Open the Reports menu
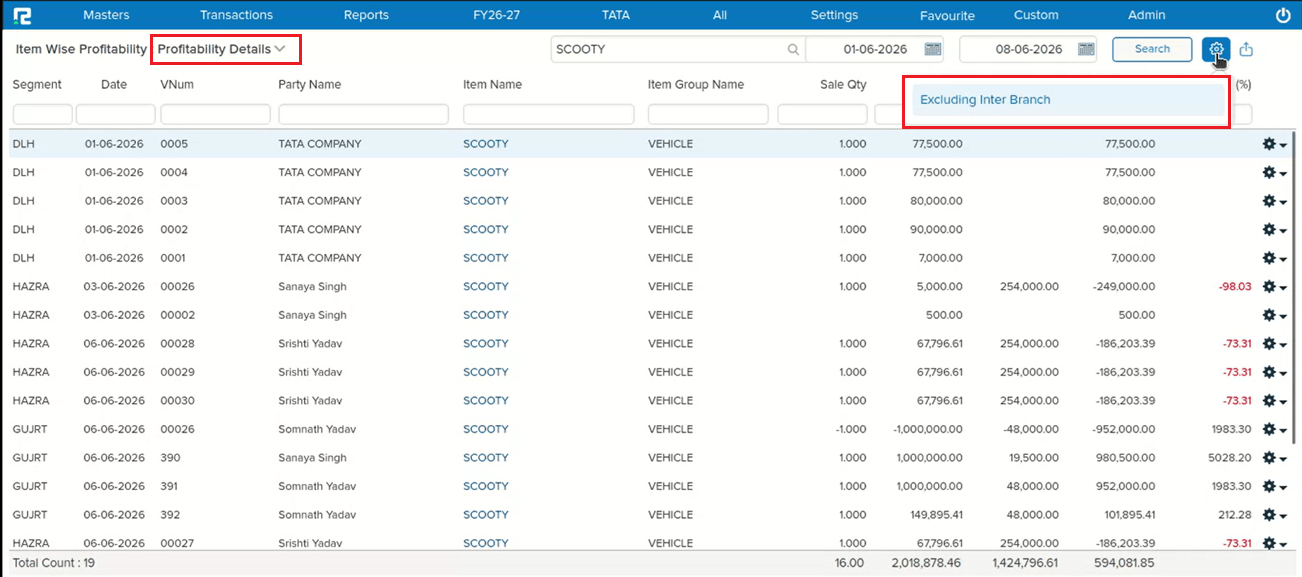The image size is (1302, 577). [366, 15]
